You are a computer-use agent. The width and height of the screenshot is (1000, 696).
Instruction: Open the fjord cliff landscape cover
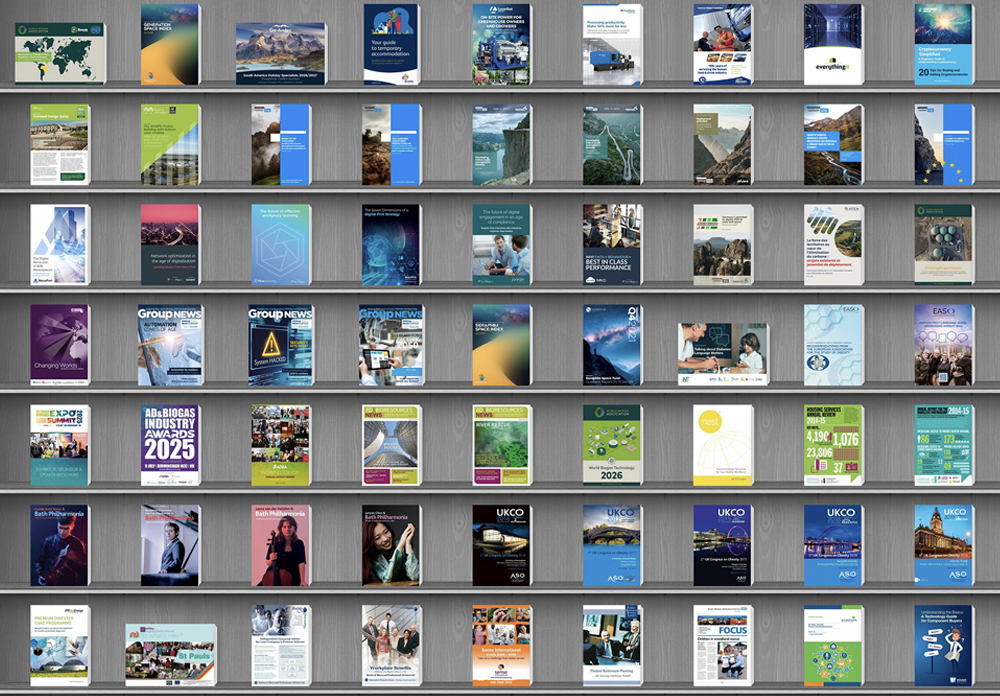coord(502,145)
